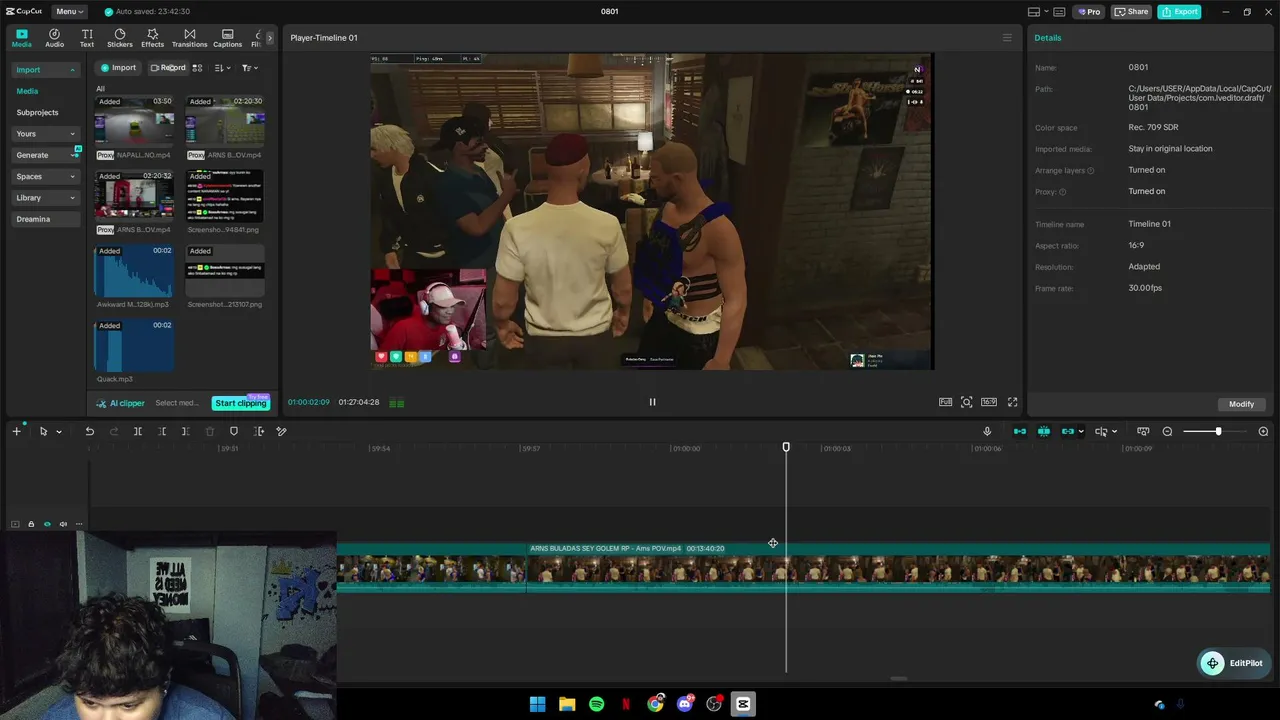The height and width of the screenshot is (720, 1280).
Task: Click the Import media button
Action: click(118, 68)
